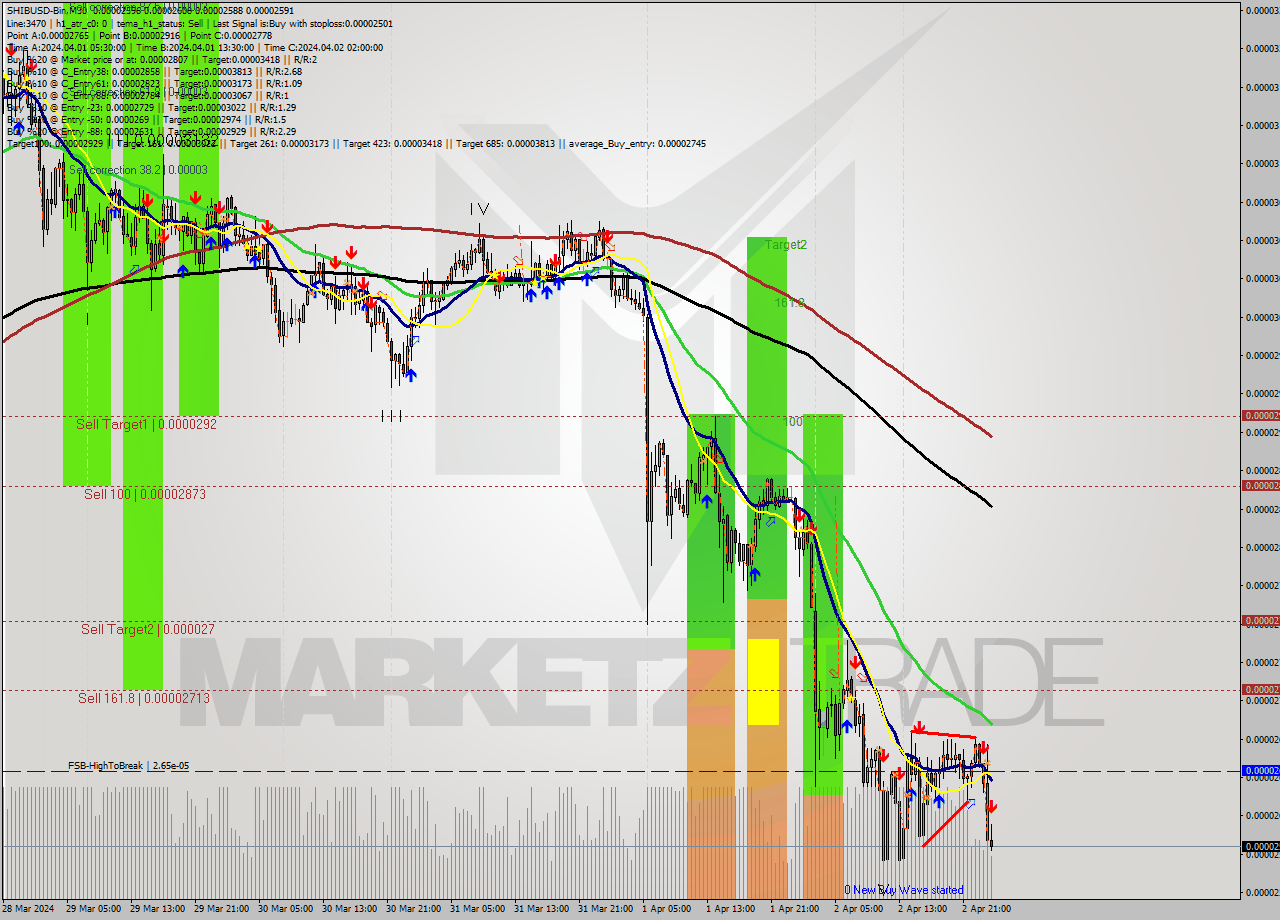
Task: Click the '30 Mar 13:00' time axis label
Action: point(349,908)
